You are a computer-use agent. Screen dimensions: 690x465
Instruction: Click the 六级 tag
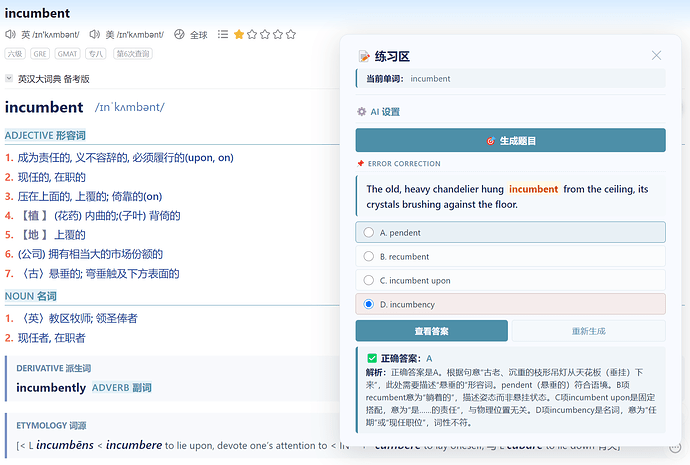point(15,54)
